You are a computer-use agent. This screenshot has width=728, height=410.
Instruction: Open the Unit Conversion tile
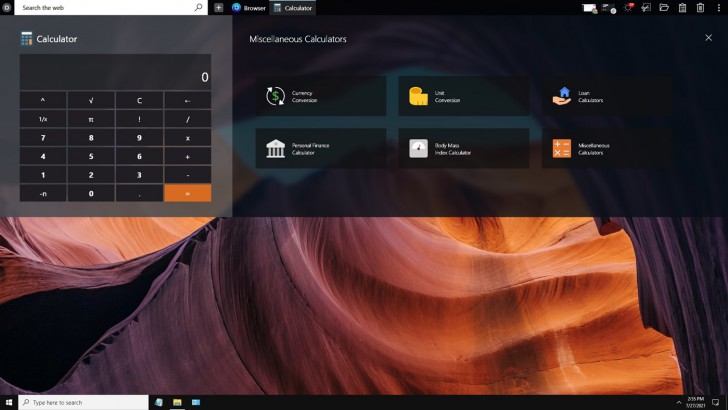click(x=464, y=96)
